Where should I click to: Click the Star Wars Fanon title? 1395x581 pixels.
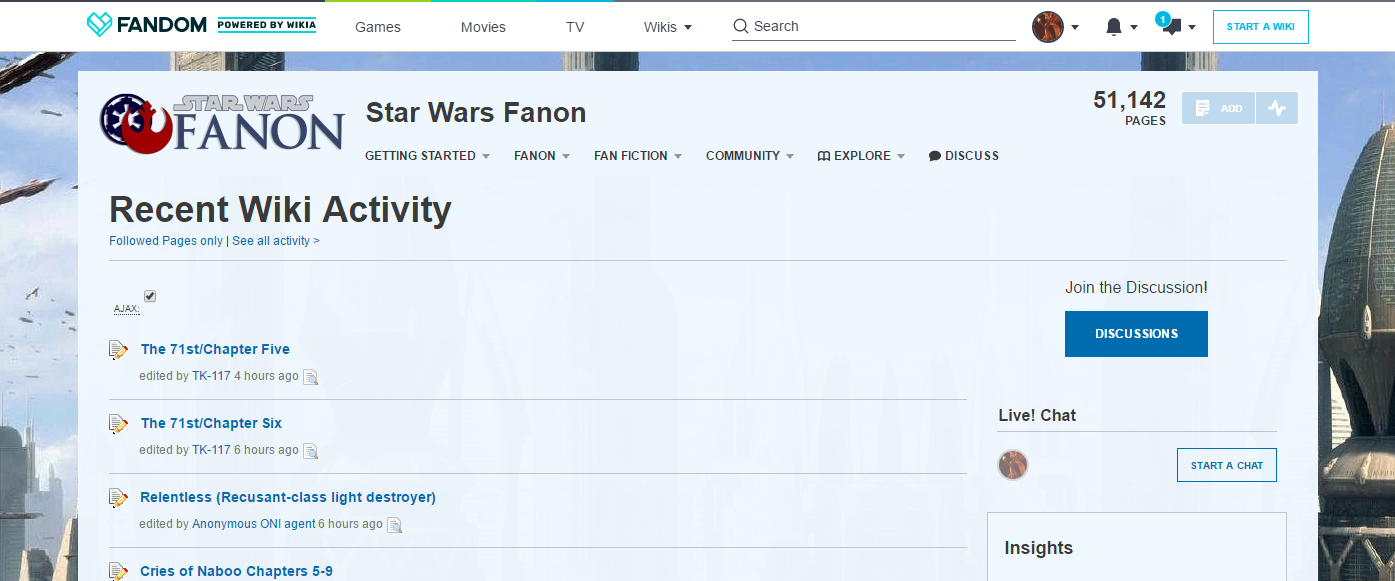pos(476,112)
